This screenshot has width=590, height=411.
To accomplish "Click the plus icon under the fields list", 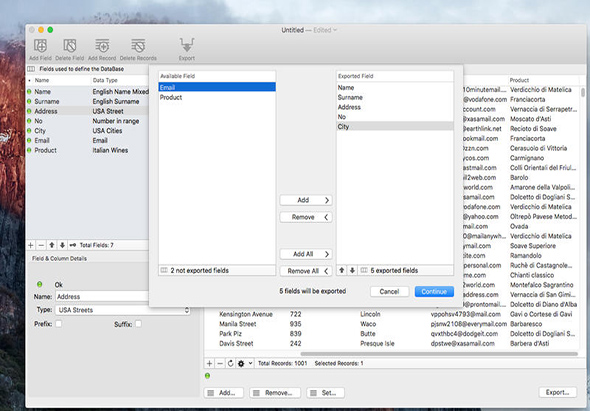I will click(31, 245).
